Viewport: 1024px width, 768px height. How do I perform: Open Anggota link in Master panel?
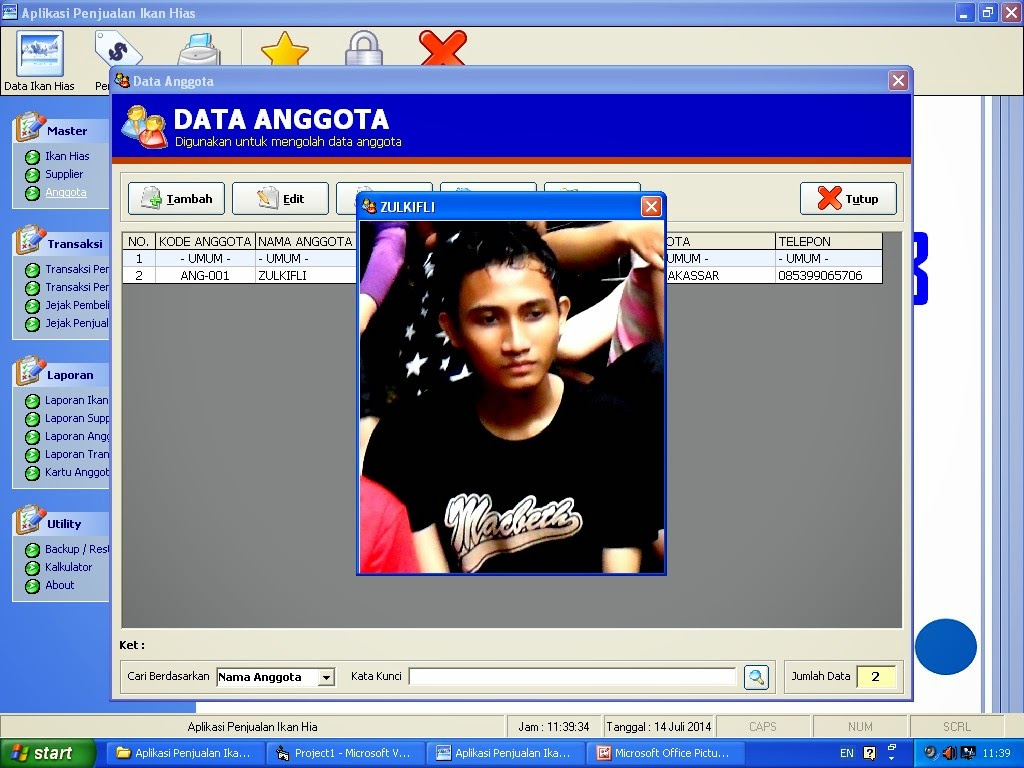tap(65, 193)
